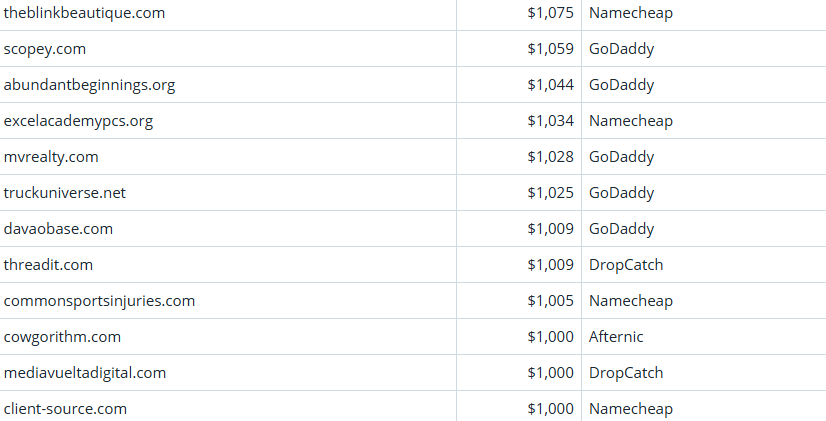Click the mvrealty.com domain
The image size is (826, 421).
[x=51, y=157]
